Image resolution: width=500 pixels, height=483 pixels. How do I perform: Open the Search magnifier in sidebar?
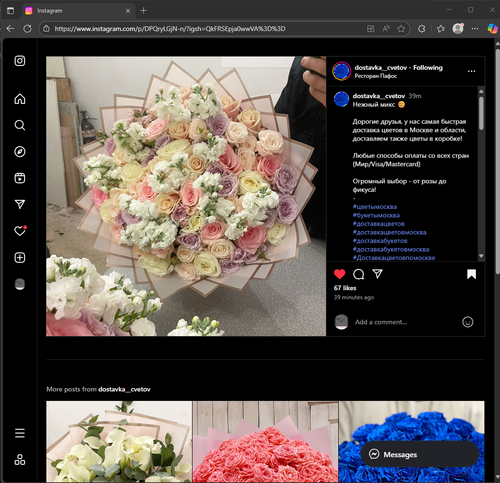point(20,125)
